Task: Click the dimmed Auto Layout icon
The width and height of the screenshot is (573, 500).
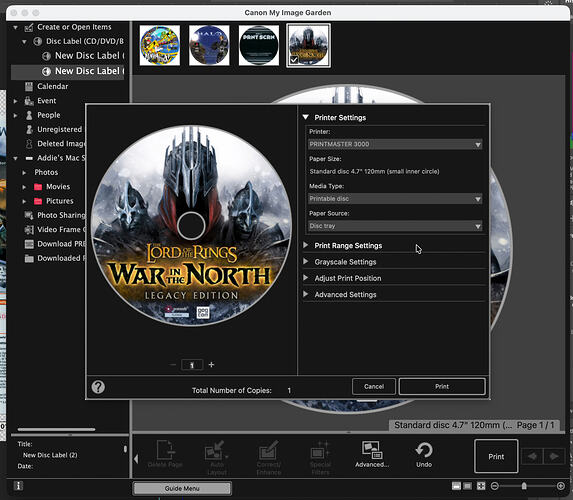Action: (x=217, y=457)
